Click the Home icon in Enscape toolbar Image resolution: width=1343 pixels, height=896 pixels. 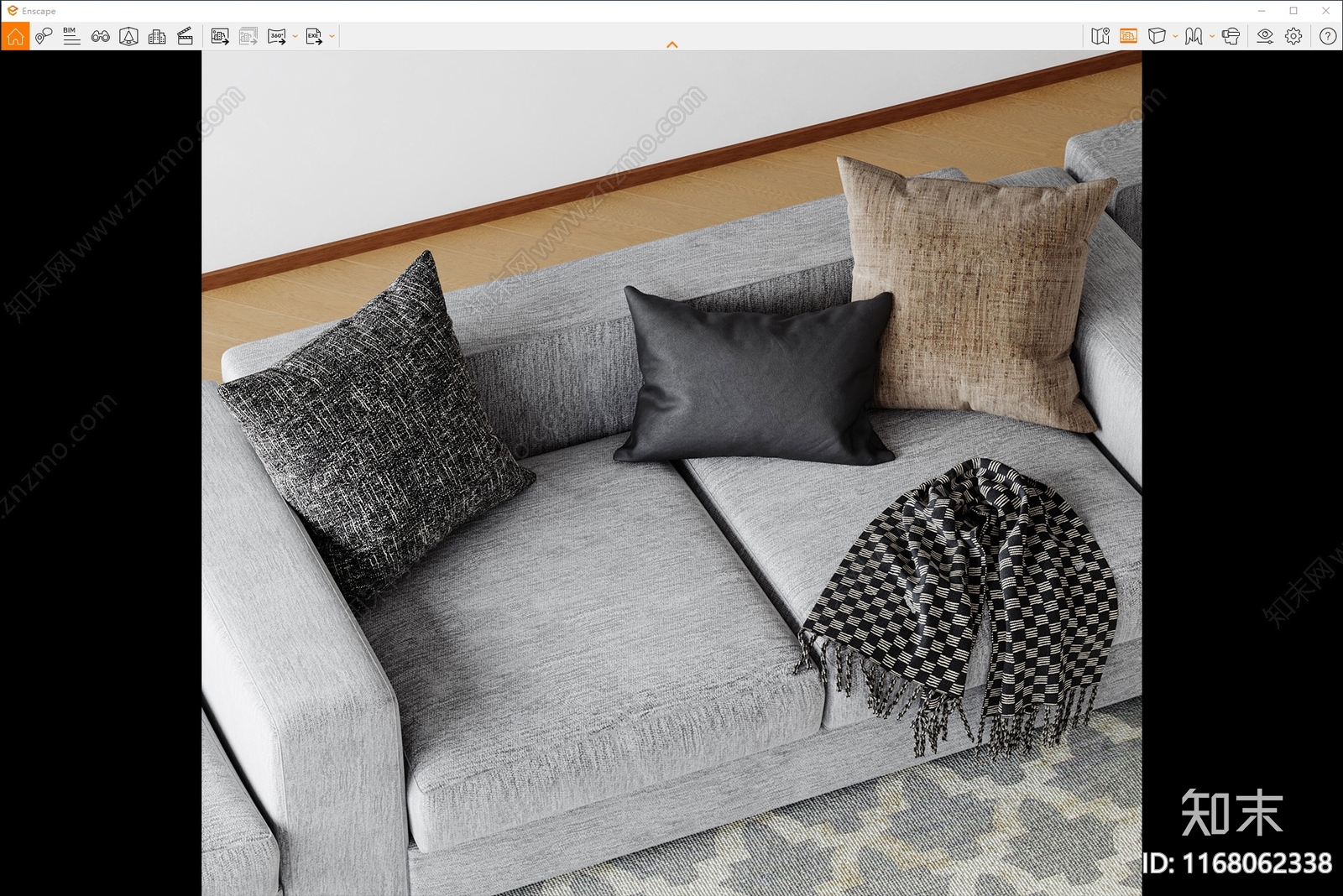point(15,36)
